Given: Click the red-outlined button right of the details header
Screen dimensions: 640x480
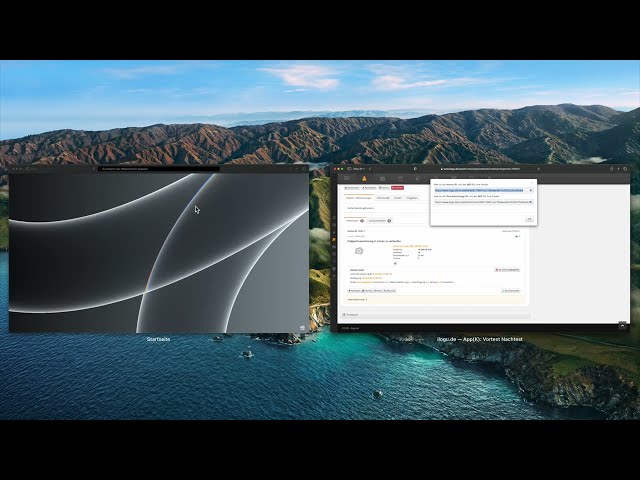Looking at the screenshot, I should 507,270.
